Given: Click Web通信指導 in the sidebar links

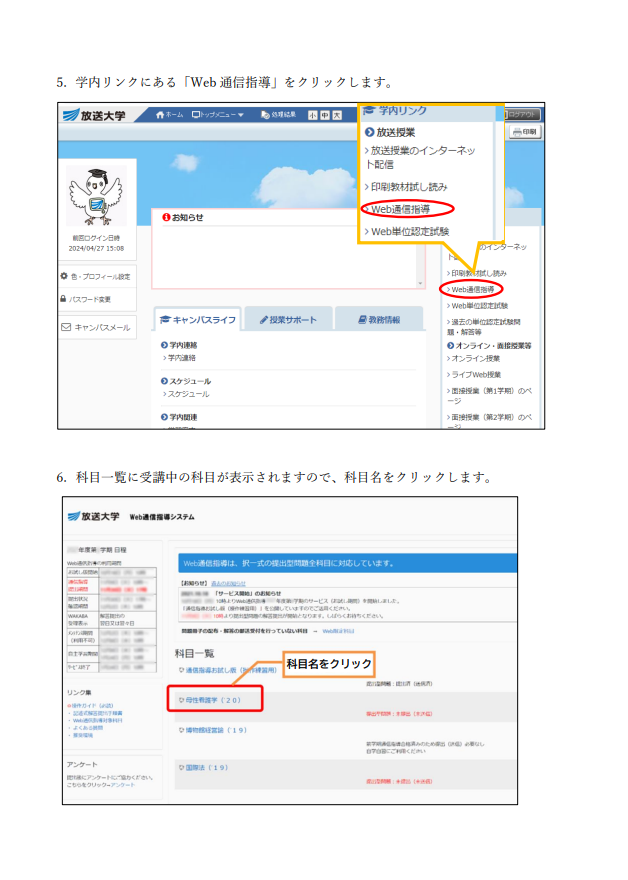Looking at the screenshot, I should pos(471,290).
